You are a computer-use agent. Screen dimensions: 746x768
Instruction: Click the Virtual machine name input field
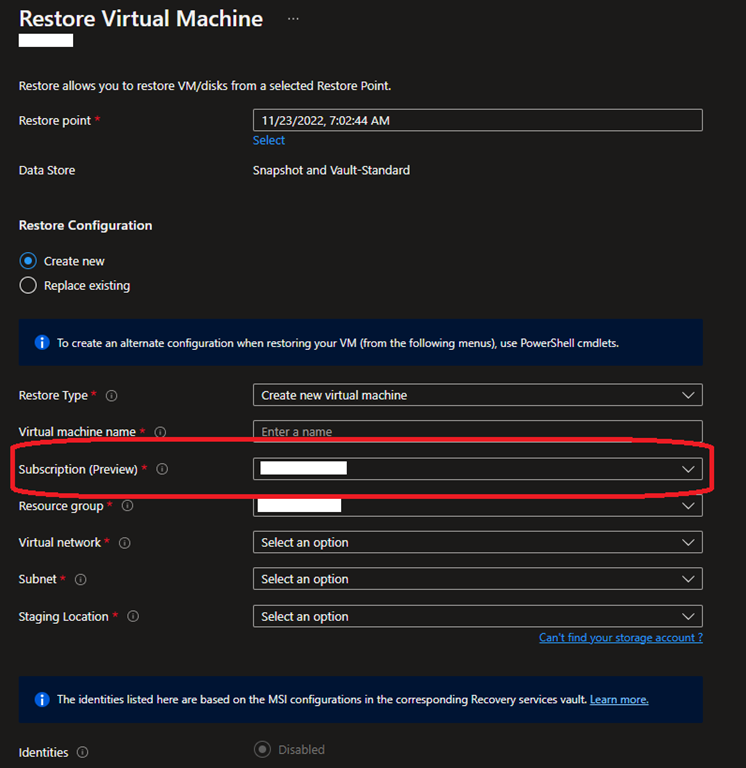477,432
